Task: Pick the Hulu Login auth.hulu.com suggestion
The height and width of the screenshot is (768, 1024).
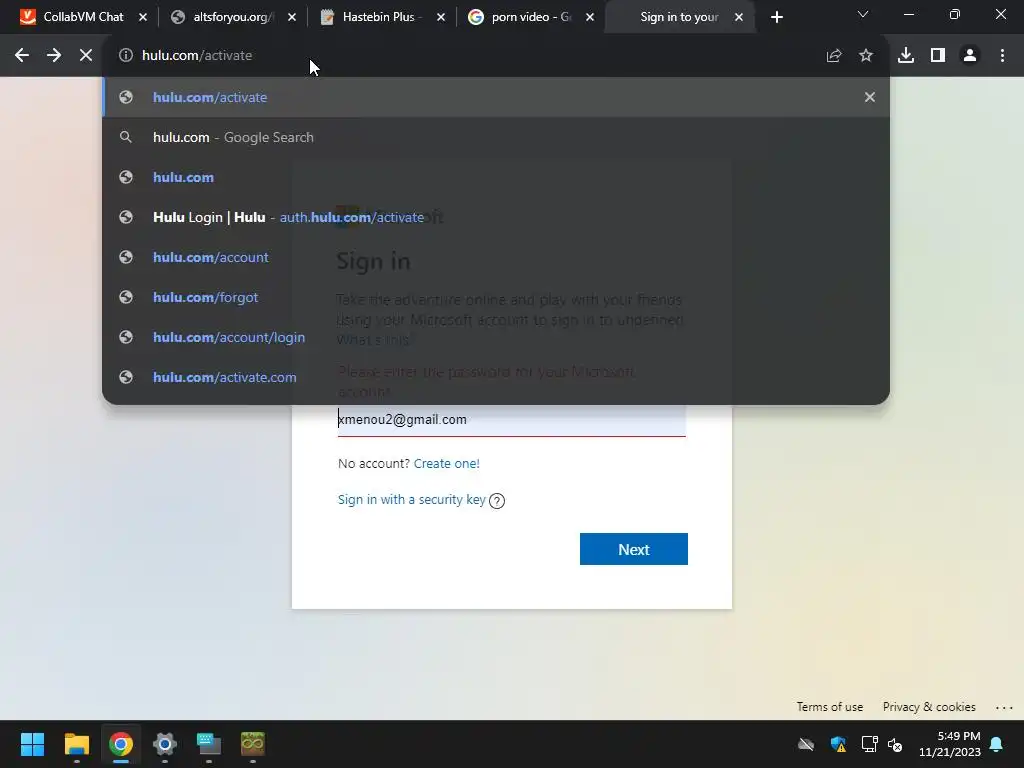Action: (x=496, y=217)
